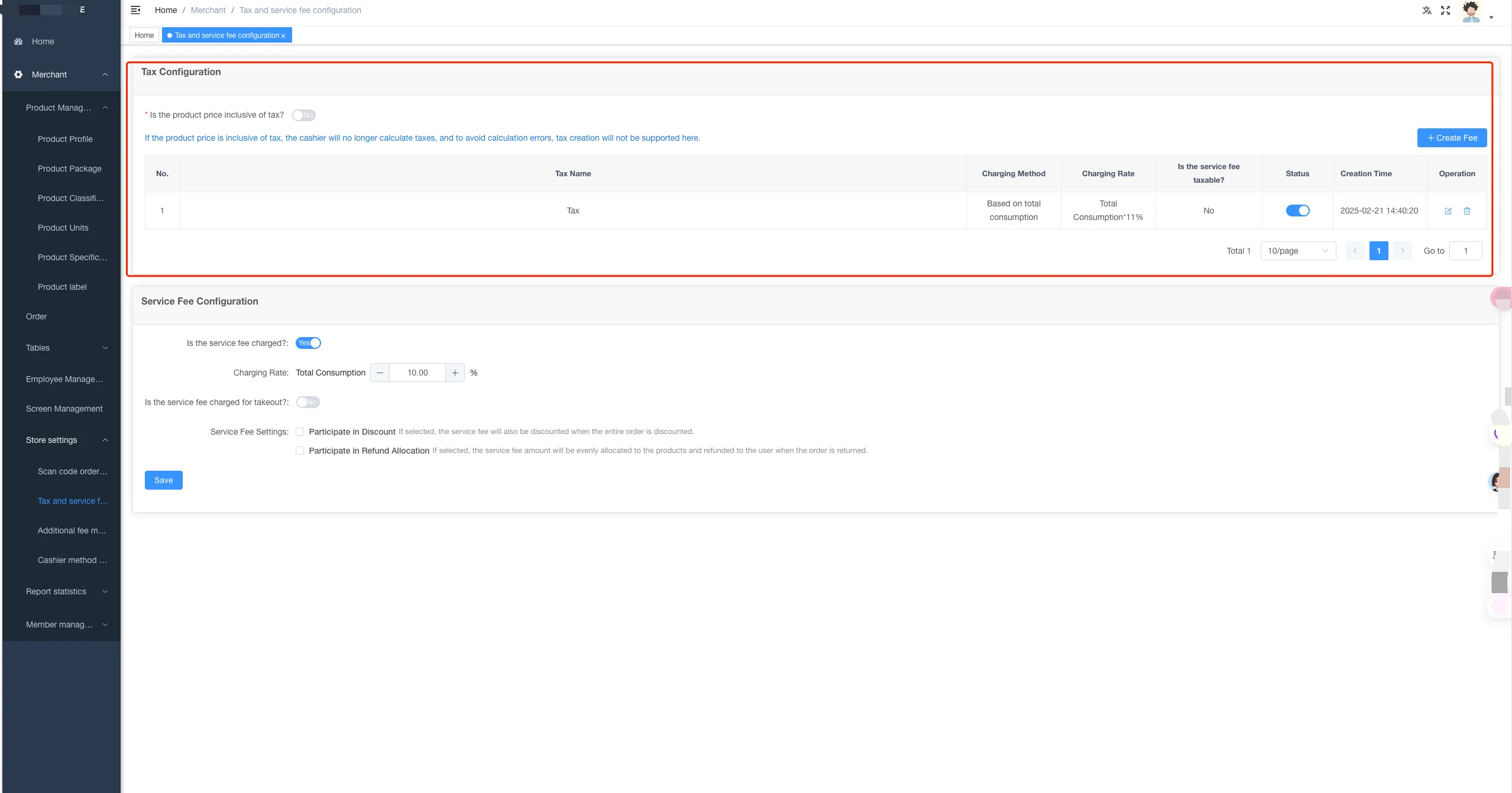
Task: Decrease charging rate with minus button
Action: (380, 373)
